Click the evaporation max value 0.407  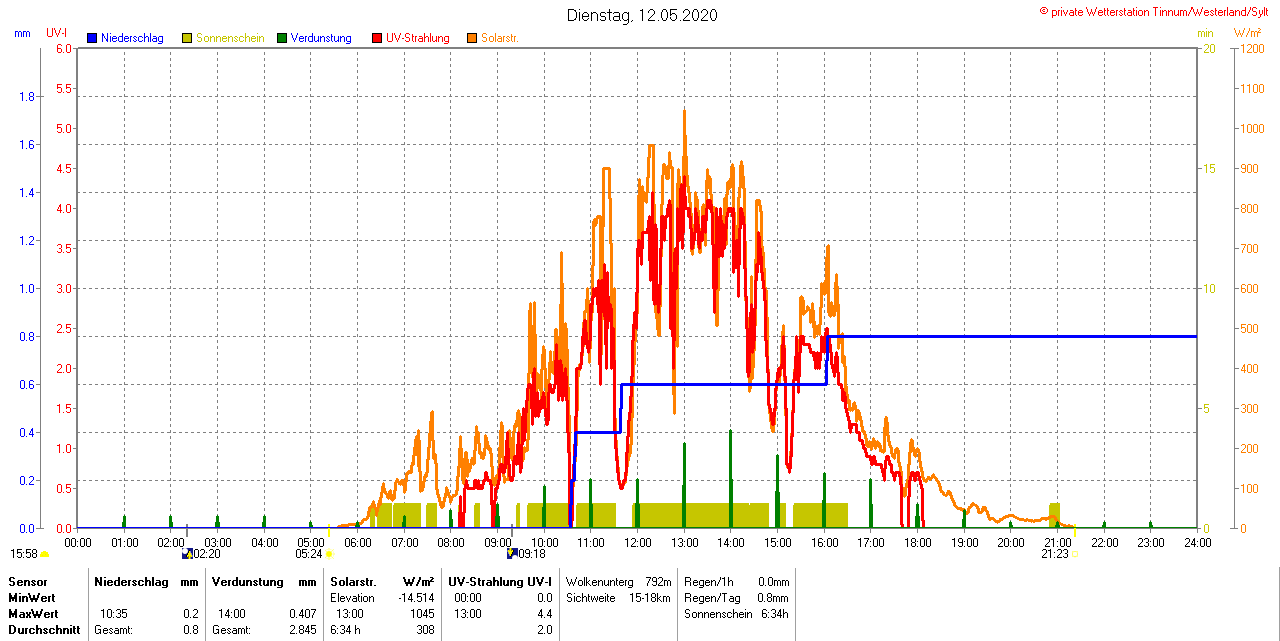tap(304, 613)
